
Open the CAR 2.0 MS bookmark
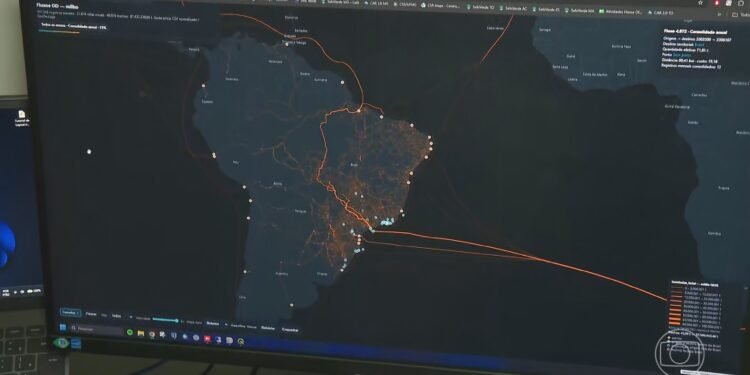tap(377, 4)
